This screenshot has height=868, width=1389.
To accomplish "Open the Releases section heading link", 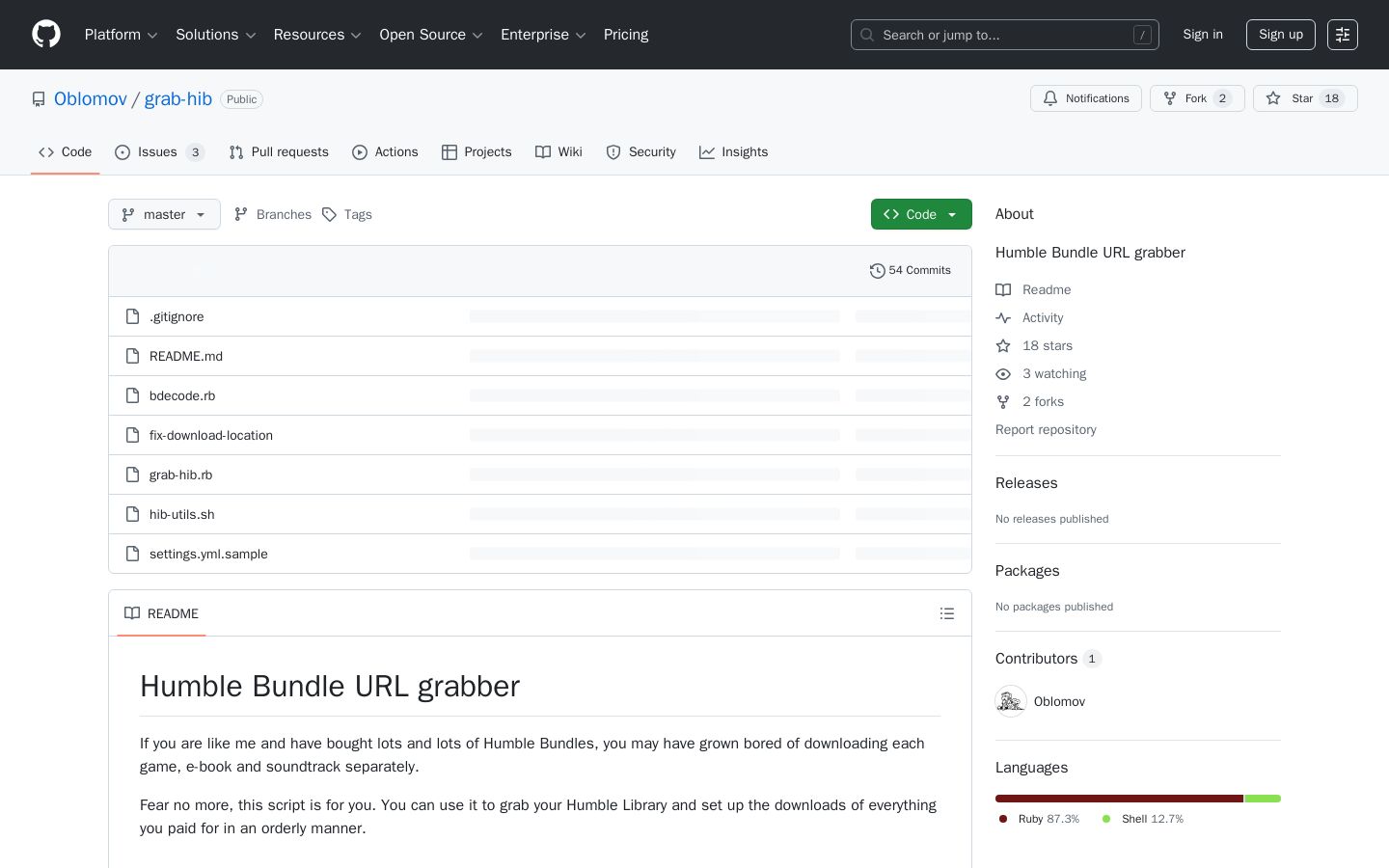I will click(x=1026, y=483).
